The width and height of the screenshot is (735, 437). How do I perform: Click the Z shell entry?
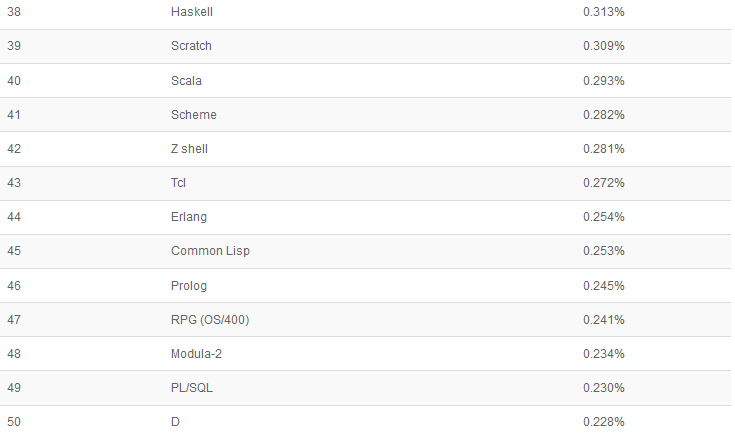pyautogui.click(x=189, y=149)
